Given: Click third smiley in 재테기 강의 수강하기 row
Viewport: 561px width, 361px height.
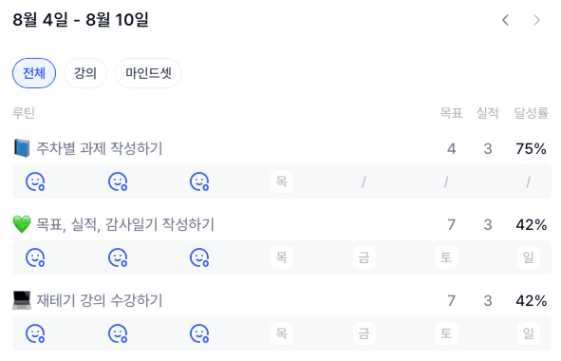Looking at the screenshot, I should pos(199,333).
